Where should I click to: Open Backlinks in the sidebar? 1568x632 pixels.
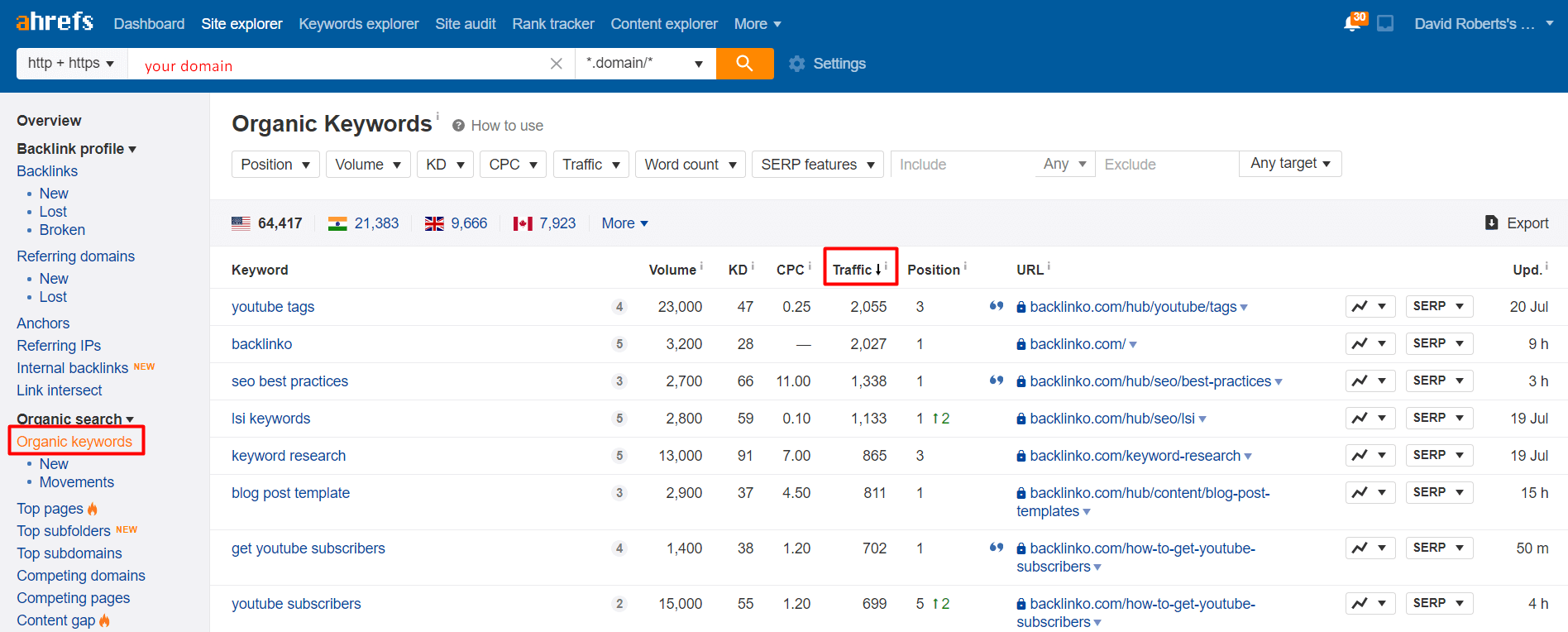coord(47,171)
